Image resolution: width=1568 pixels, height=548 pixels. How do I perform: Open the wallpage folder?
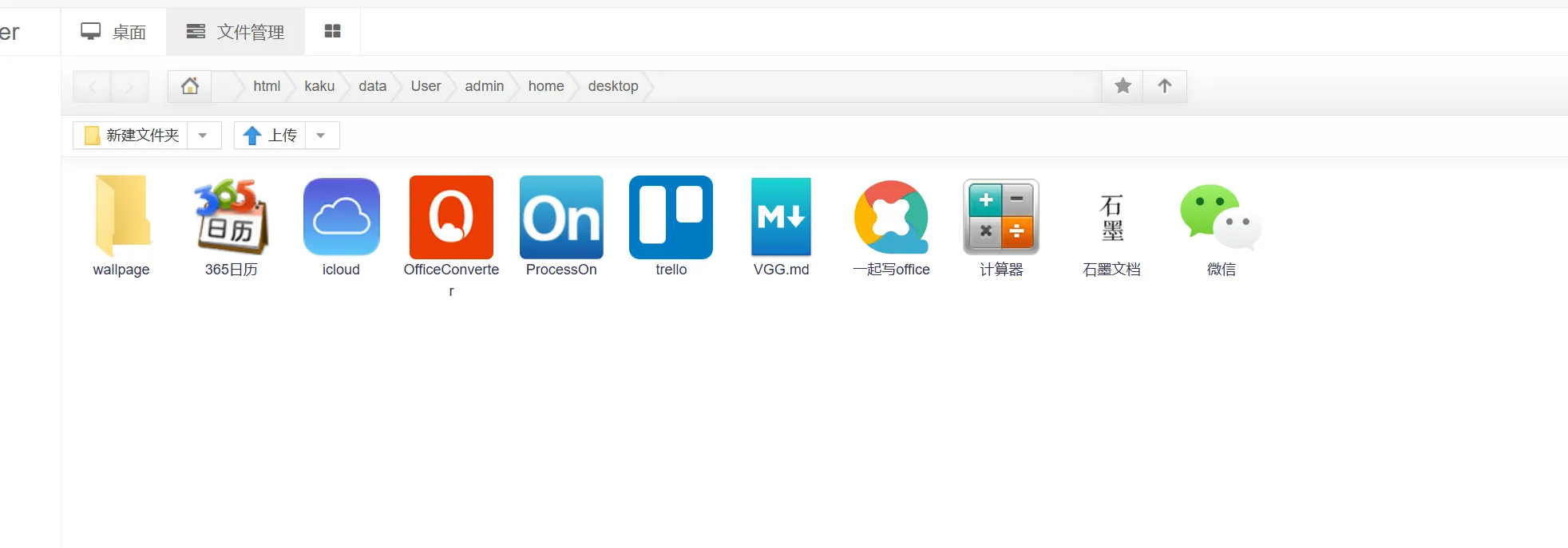click(x=121, y=217)
